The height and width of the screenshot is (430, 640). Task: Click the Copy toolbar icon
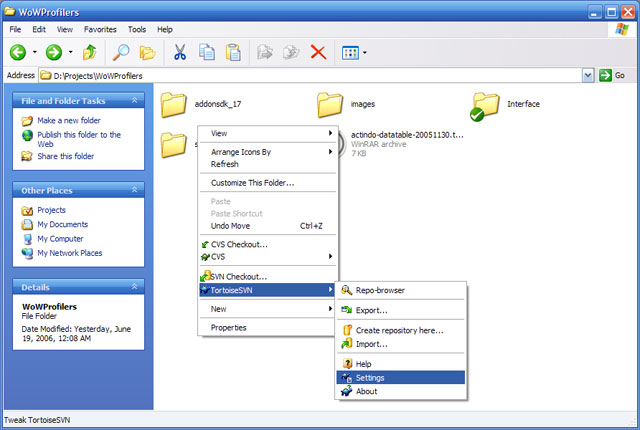point(207,52)
